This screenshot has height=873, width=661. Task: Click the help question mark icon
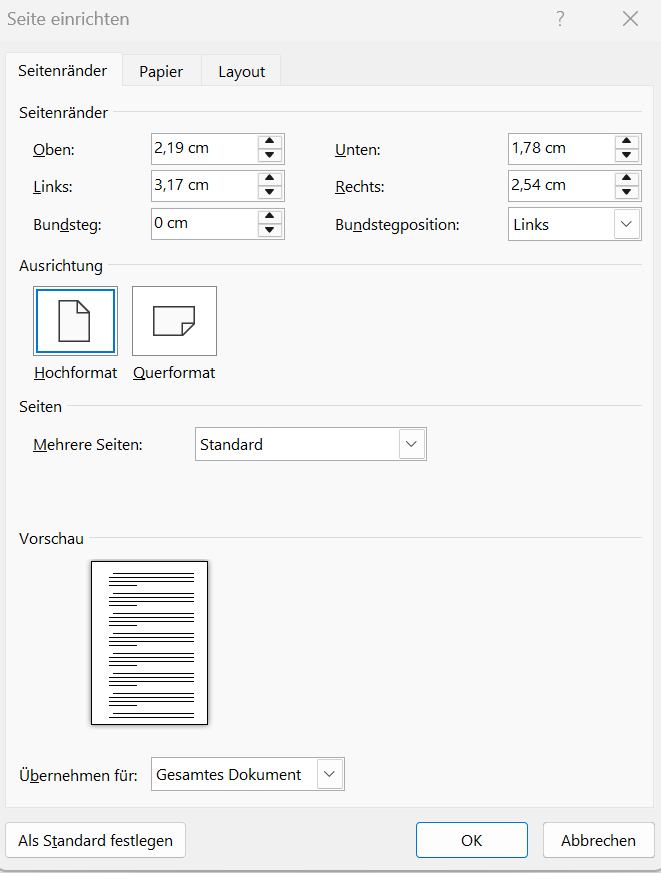coord(560,19)
